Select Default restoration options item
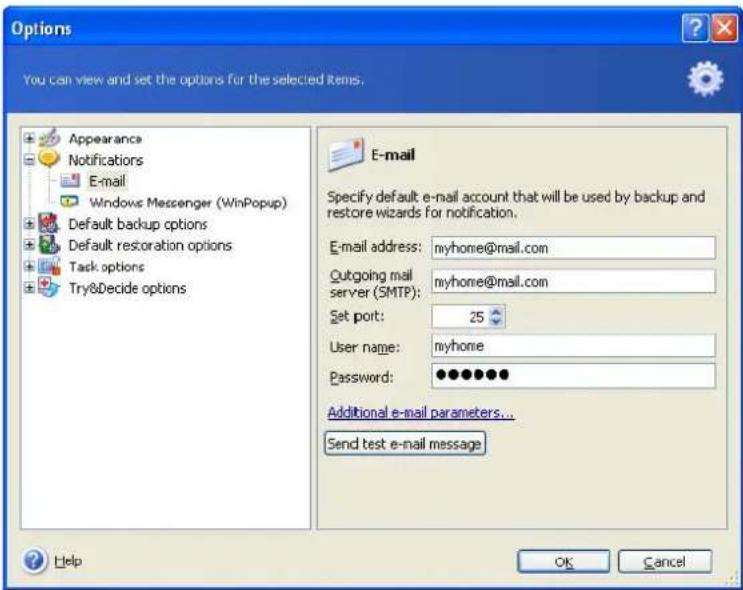Viewport: 743px width, 590px height. click(x=150, y=245)
